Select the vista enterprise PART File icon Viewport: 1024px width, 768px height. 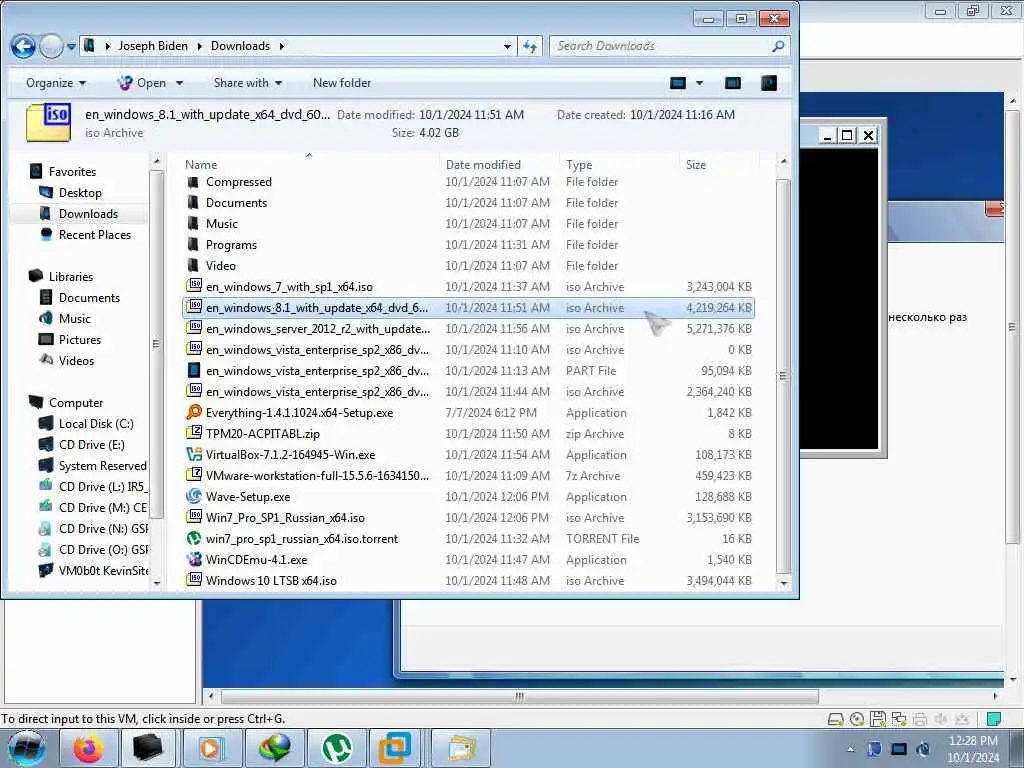pos(194,370)
